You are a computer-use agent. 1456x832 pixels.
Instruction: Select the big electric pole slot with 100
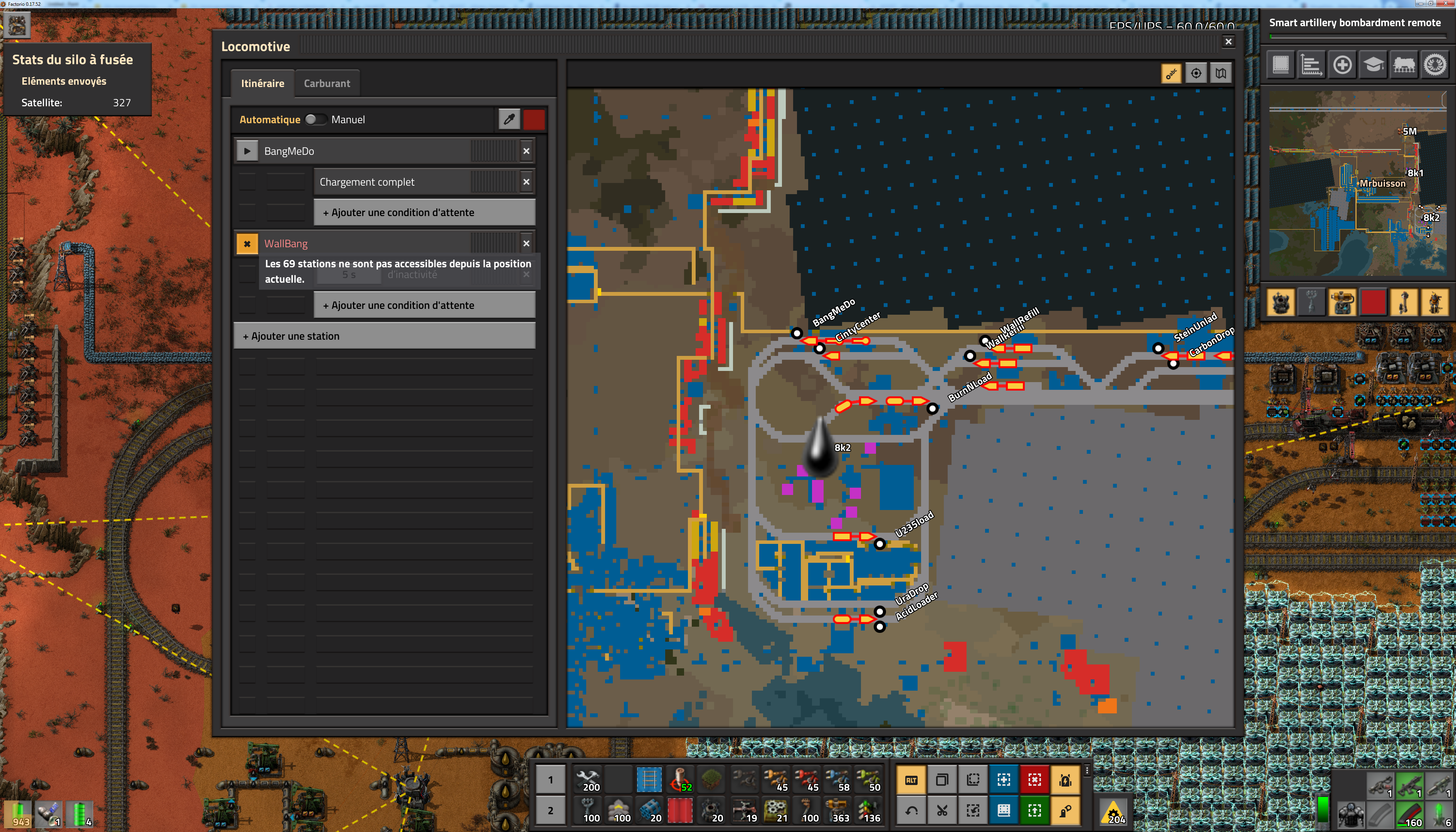coord(587,810)
